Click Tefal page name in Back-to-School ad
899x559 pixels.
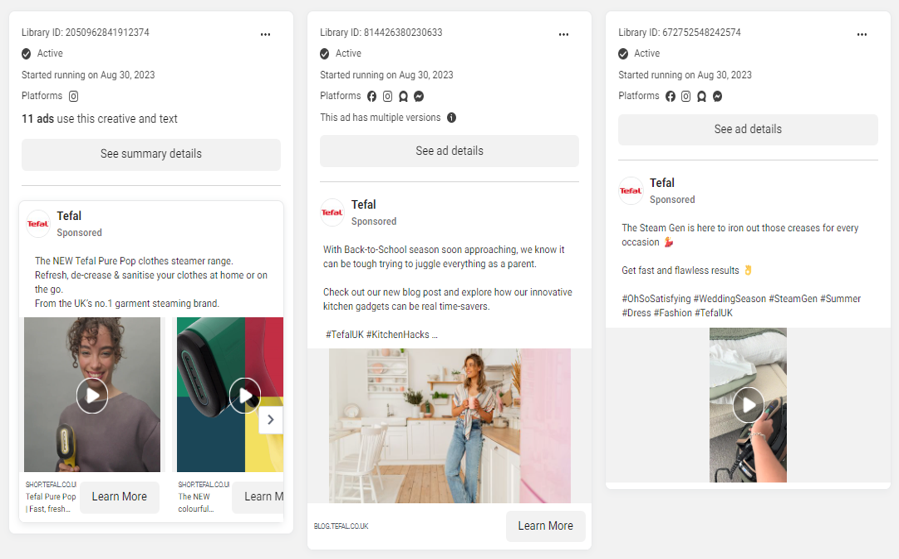click(363, 205)
